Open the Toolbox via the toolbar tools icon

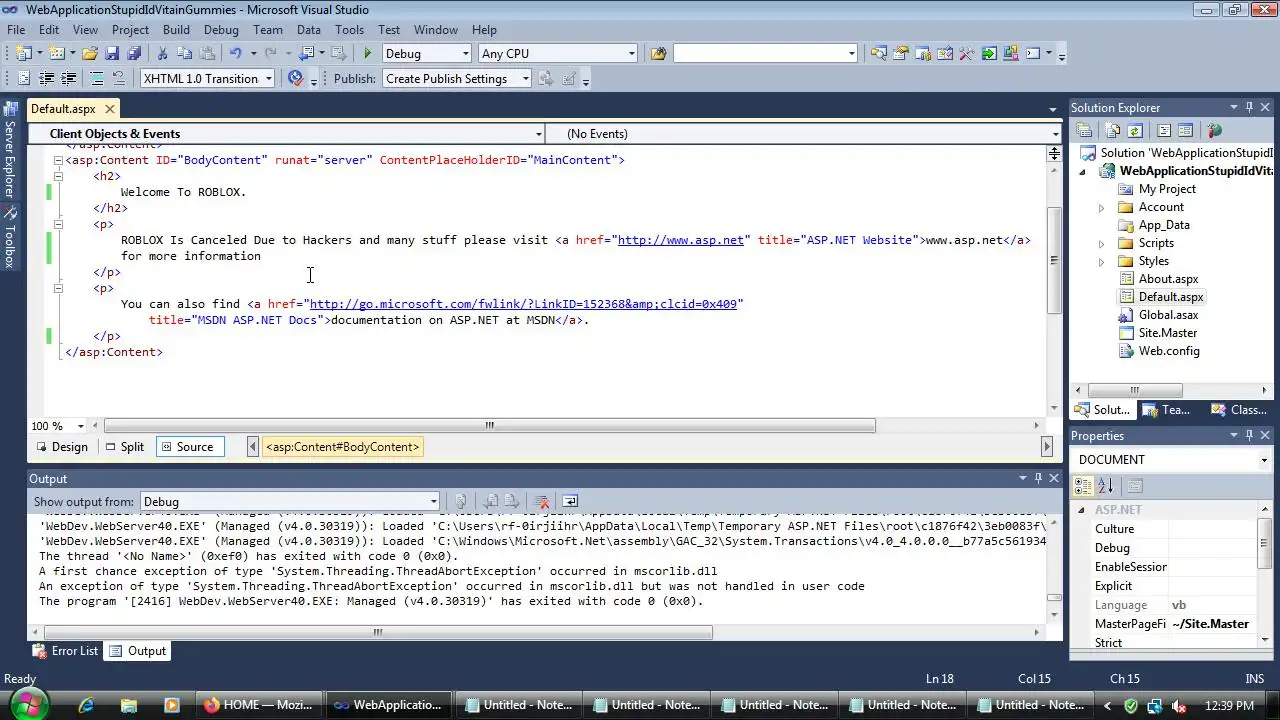click(966, 53)
